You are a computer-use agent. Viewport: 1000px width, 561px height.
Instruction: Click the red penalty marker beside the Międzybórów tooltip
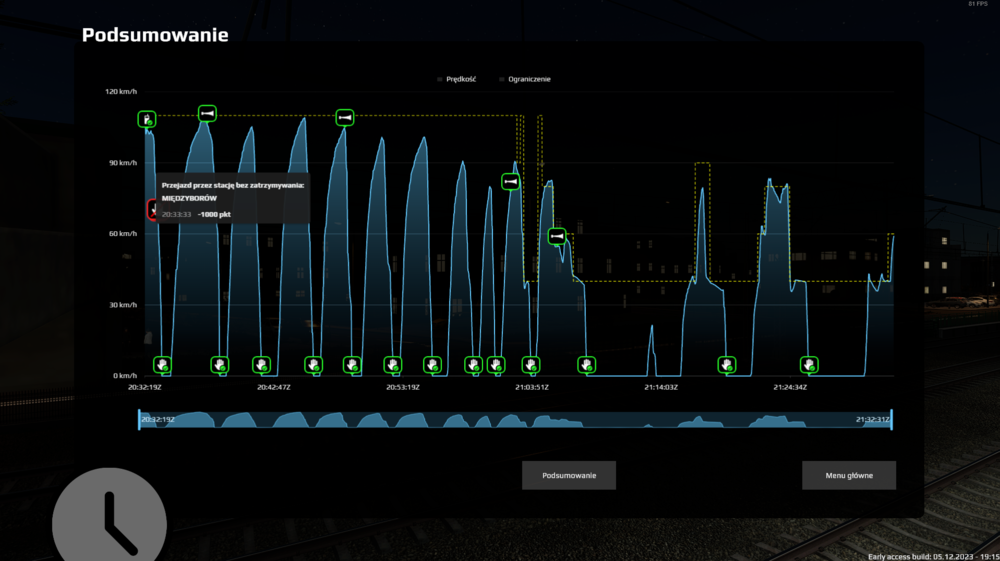coord(151,209)
